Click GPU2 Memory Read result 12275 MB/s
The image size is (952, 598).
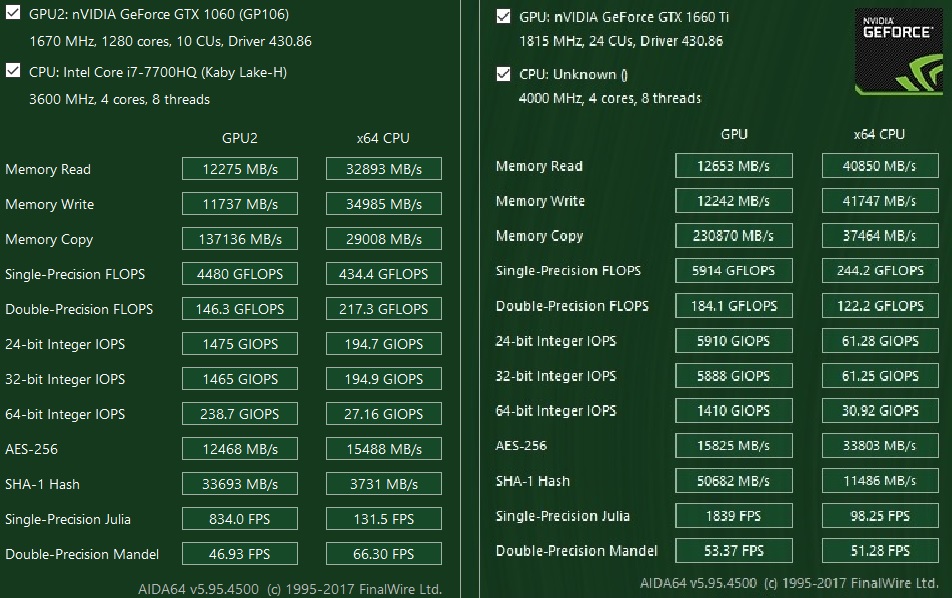pos(240,169)
